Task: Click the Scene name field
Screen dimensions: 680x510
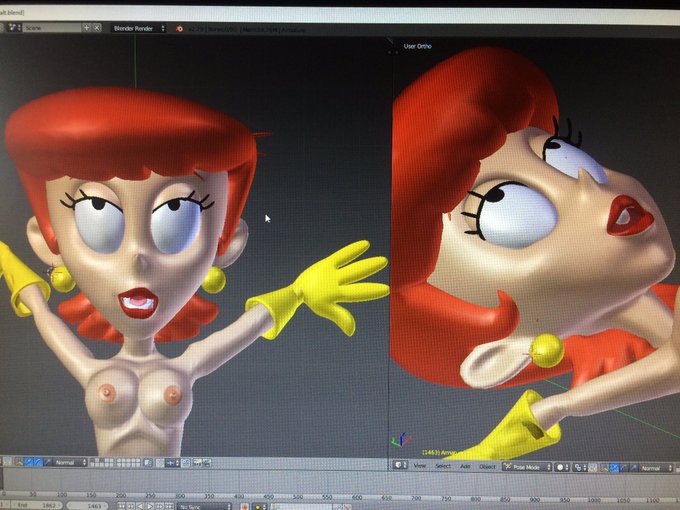Action: [x=51, y=28]
